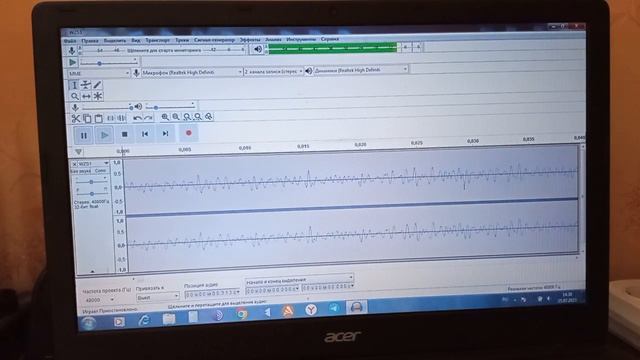Click the recording meter microphone icon
This screenshot has height=360, width=640.
pyautogui.click(x=71, y=51)
